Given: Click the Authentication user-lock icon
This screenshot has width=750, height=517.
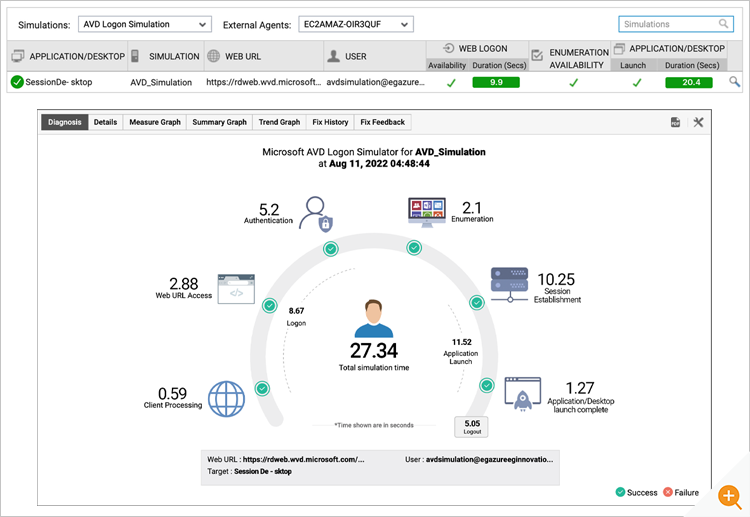Looking at the screenshot, I should point(316,214).
